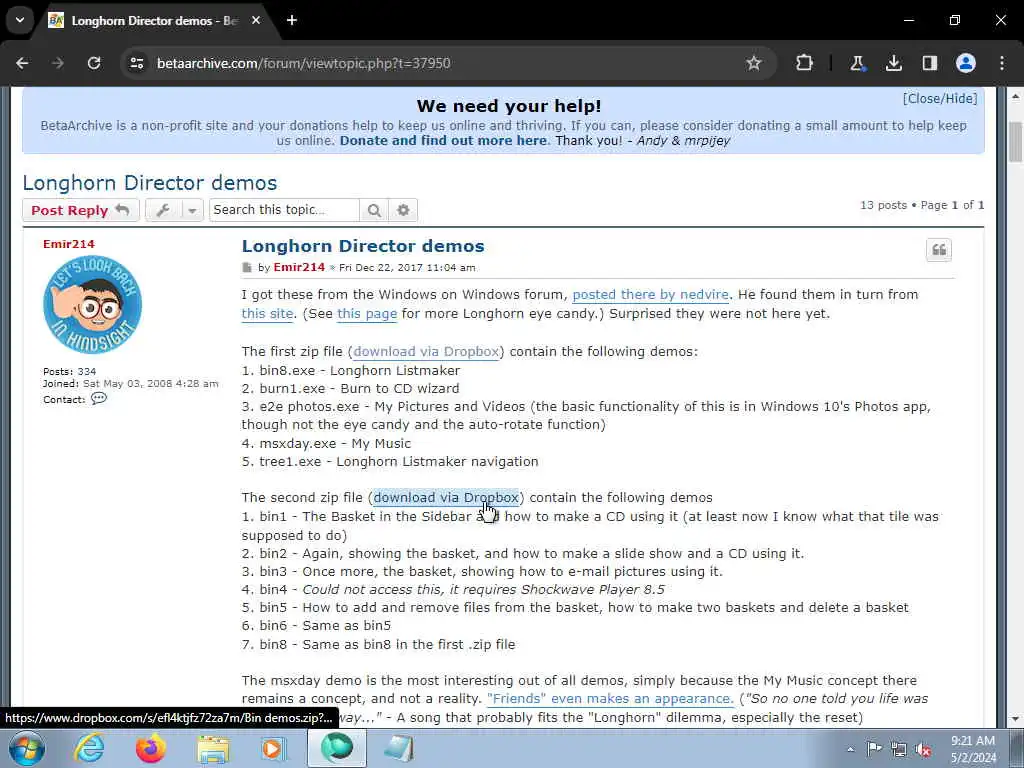Image resolution: width=1024 pixels, height=768 pixels.
Task: Go back to the previous page
Action: [22, 63]
